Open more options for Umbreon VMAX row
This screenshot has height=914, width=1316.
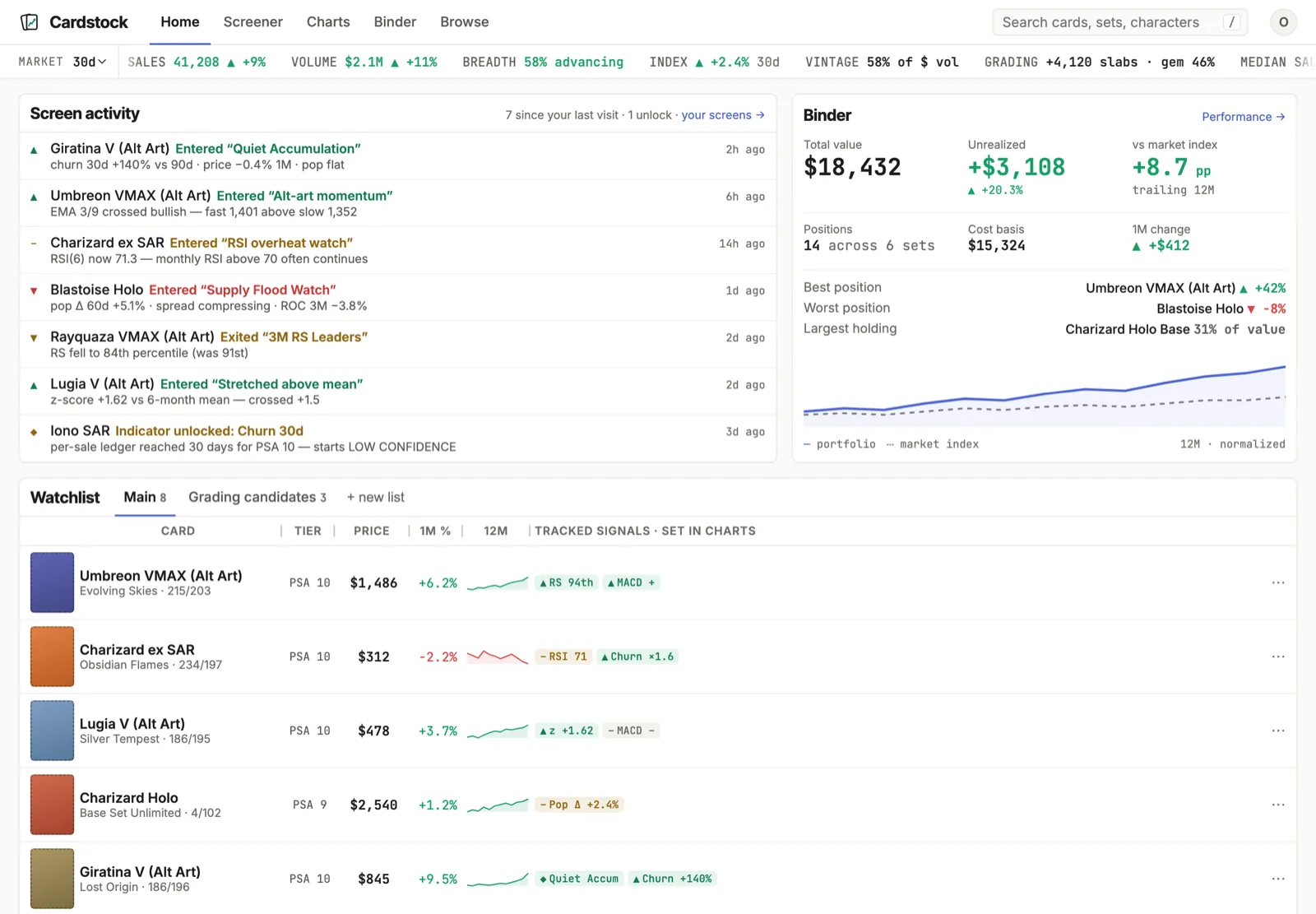coord(1277,582)
